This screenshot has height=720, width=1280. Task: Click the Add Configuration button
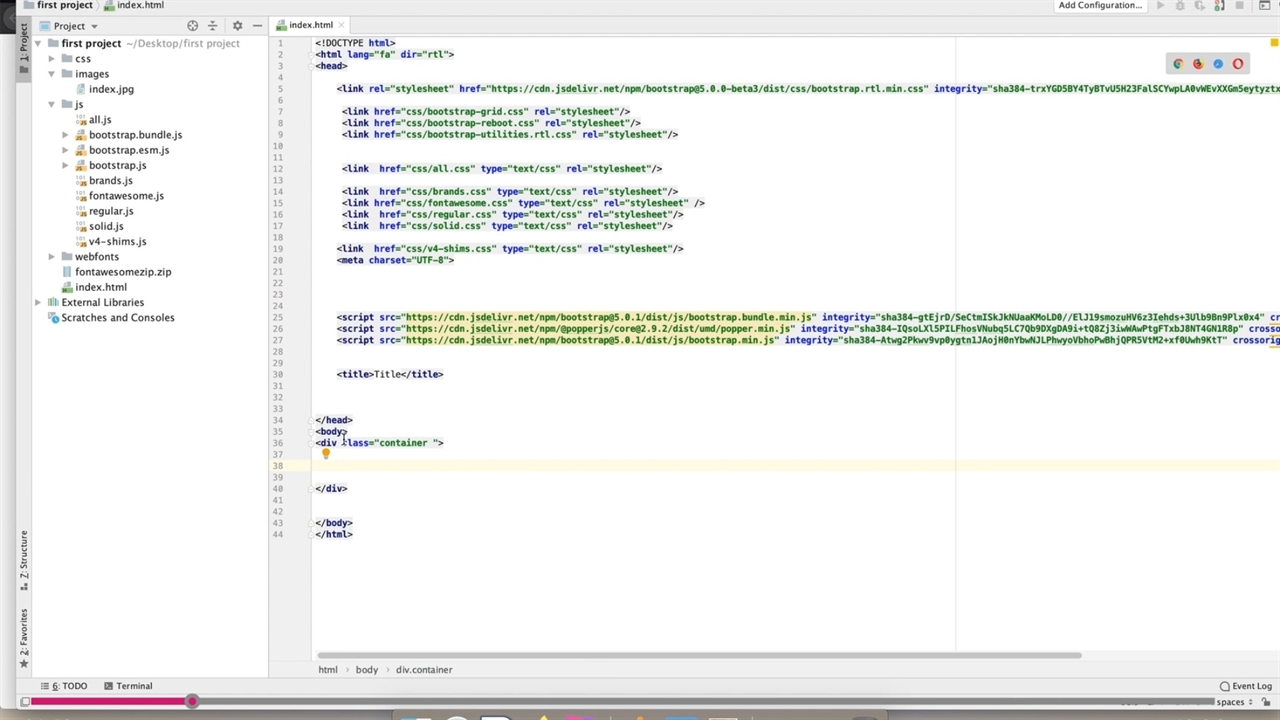(x=1099, y=6)
